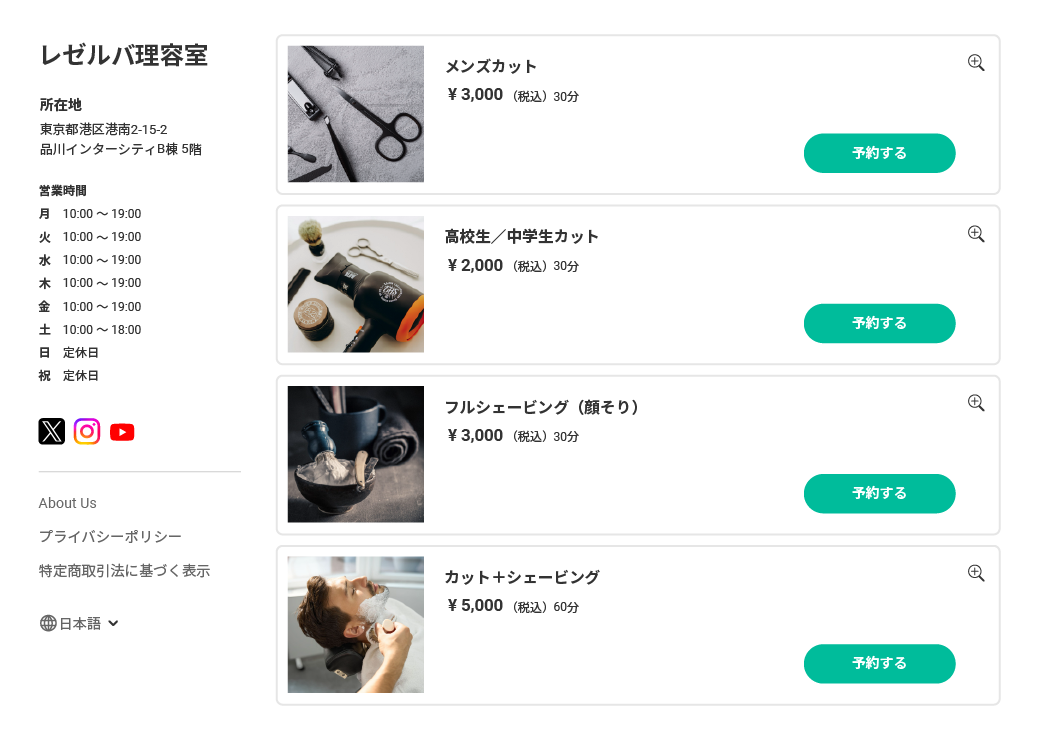The width and height of the screenshot is (1037, 740).
Task: Open the Instagram social icon
Action: click(x=87, y=431)
